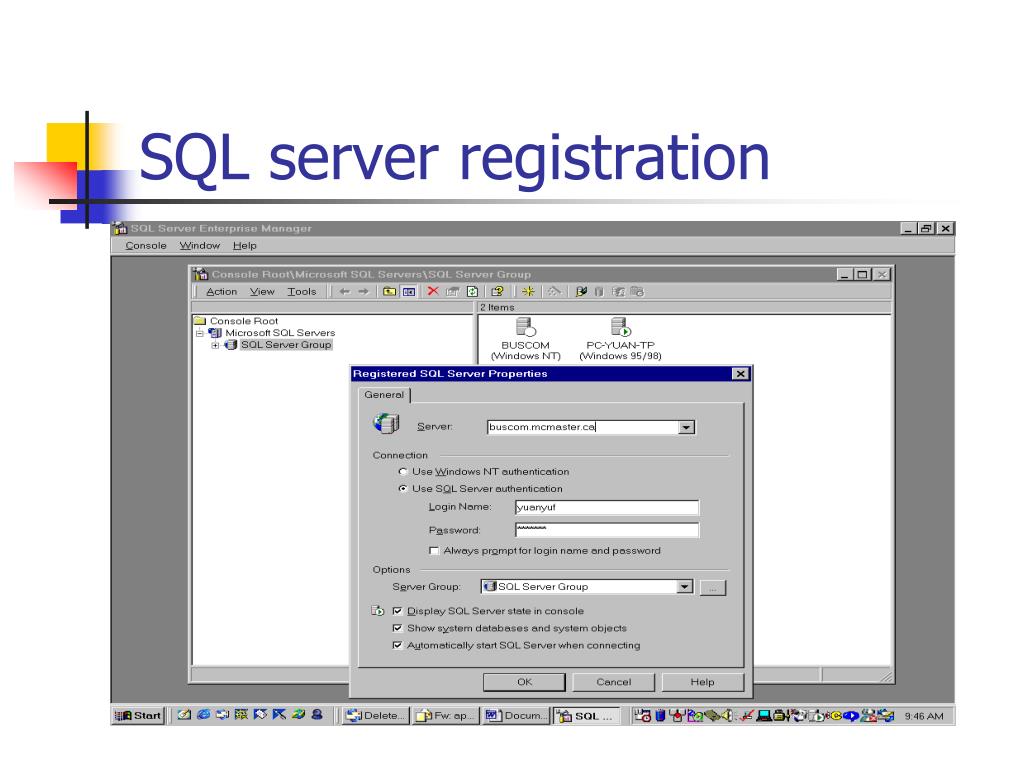Select Console Root text in the tree
This screenshot has width=1024, height=768.
click(x=244, y=321)
